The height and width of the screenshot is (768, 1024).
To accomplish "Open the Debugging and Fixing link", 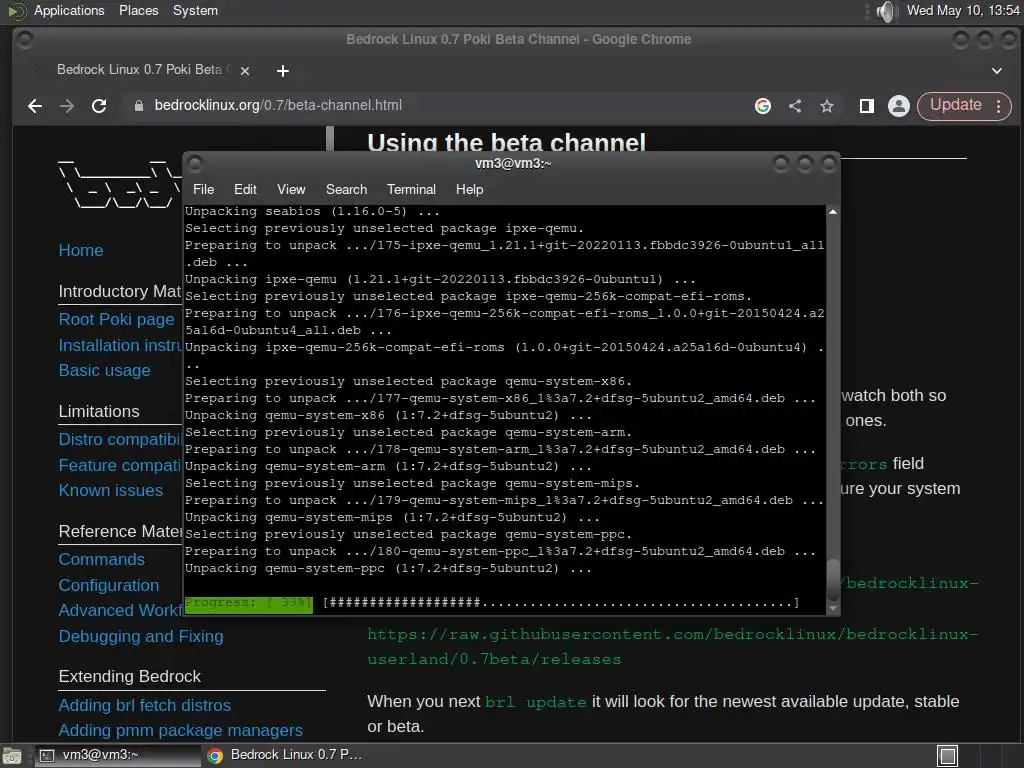I will click(x=141, y=636).
